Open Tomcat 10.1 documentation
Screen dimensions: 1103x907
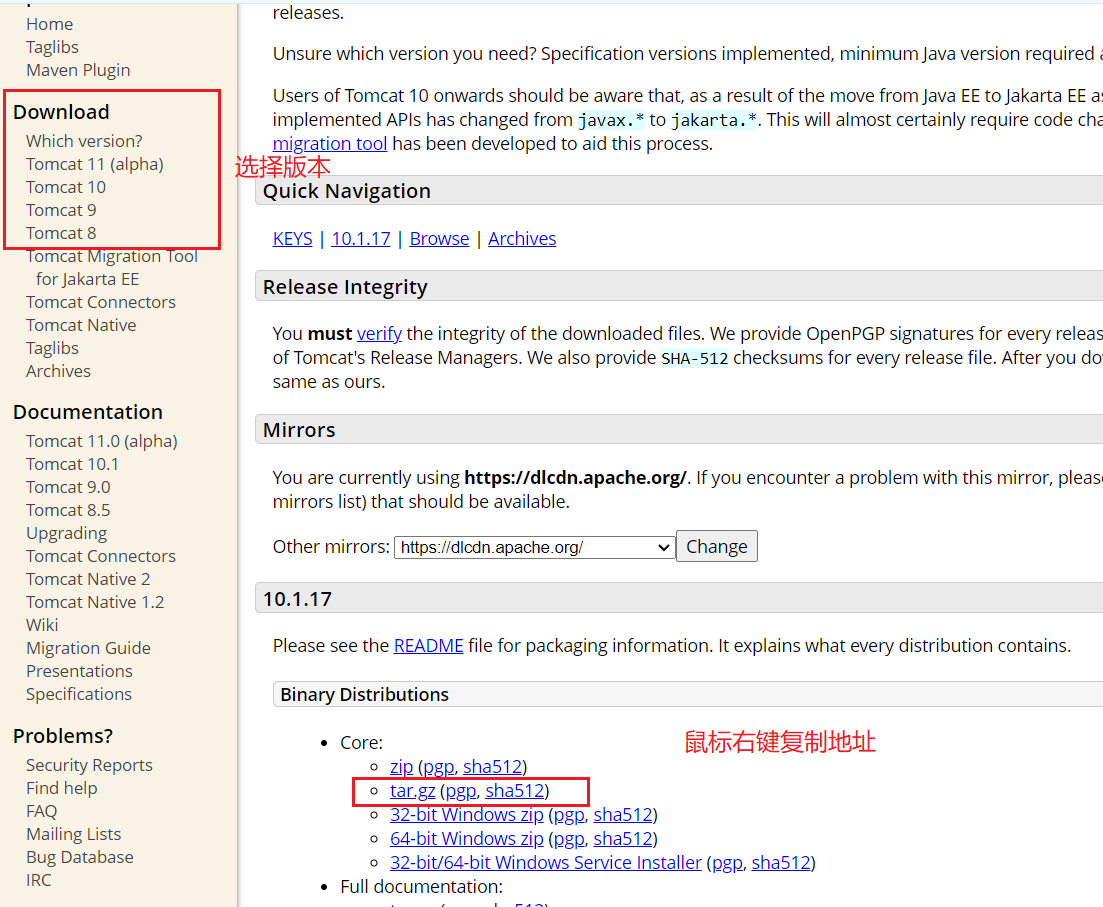(72, 464)
